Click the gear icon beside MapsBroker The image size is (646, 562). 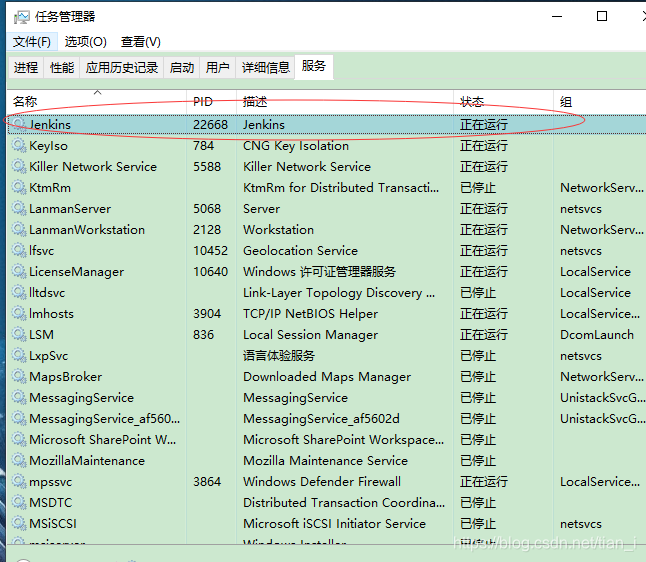tap(19, 376)
